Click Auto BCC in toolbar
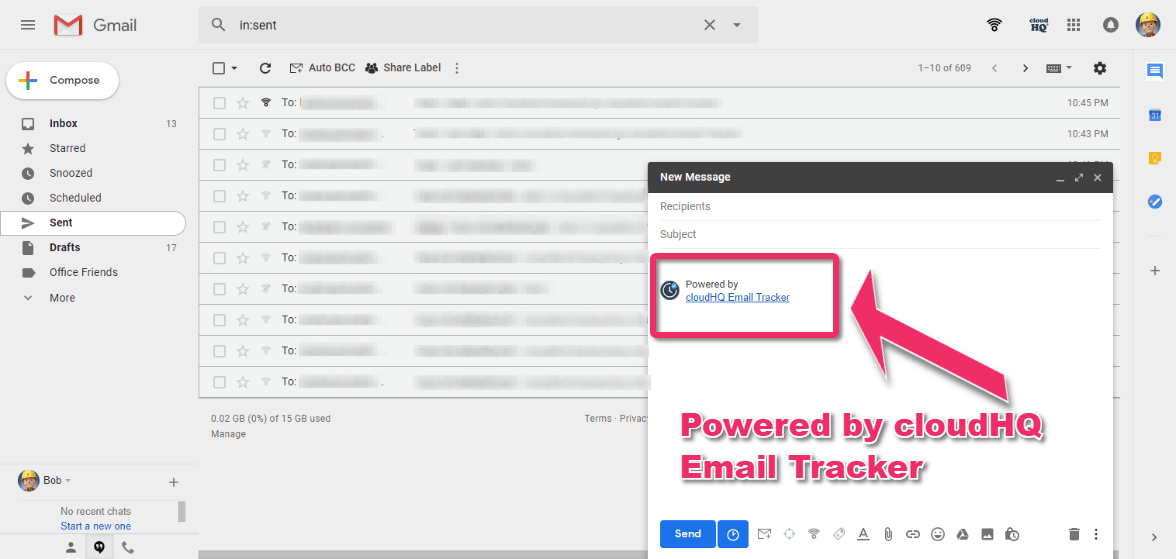 coord(322,68)
